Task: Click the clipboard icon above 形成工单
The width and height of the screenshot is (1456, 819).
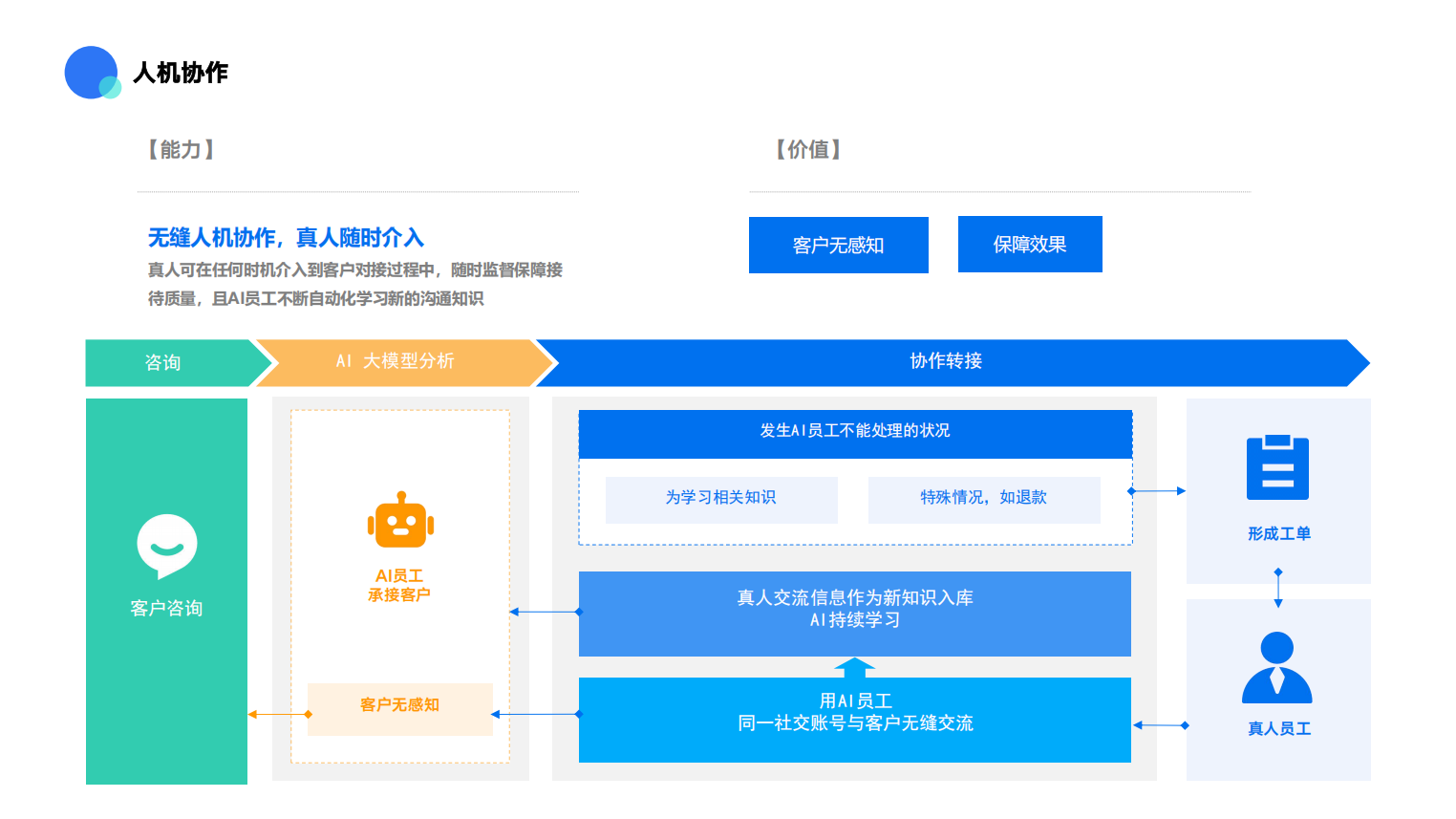Action: [x=1277, y=470]
